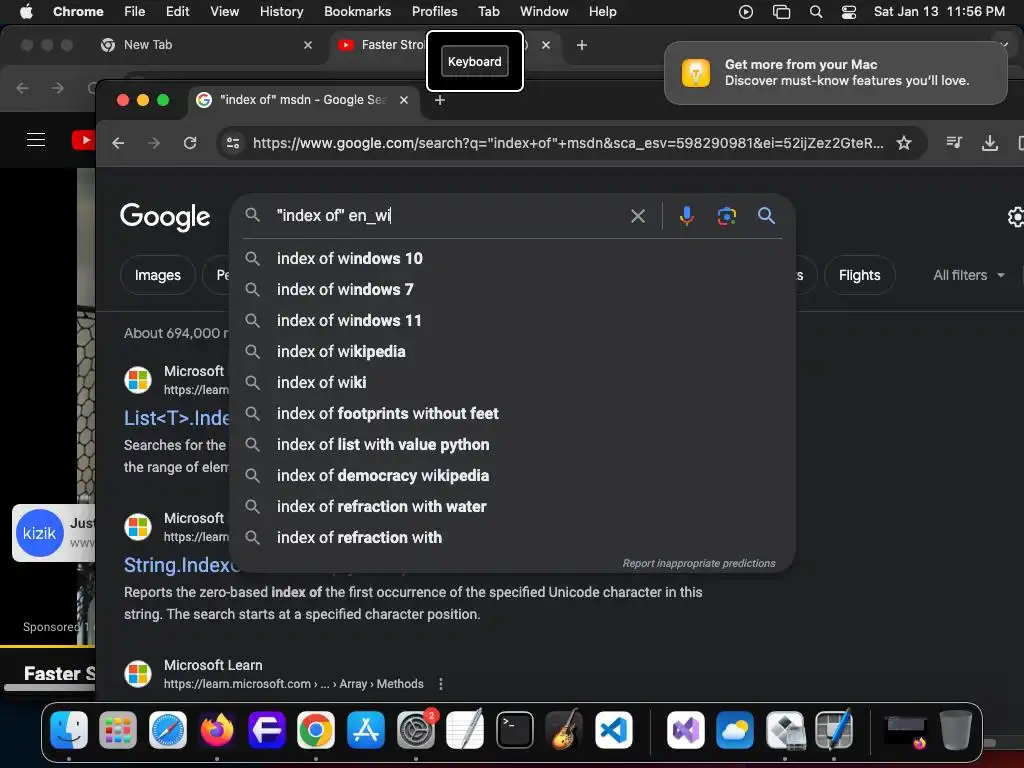The image size is (1024, 768).
Task: Launch Visual Studio Code from dock
Action: pyautogui.click(x=613, y=730)
